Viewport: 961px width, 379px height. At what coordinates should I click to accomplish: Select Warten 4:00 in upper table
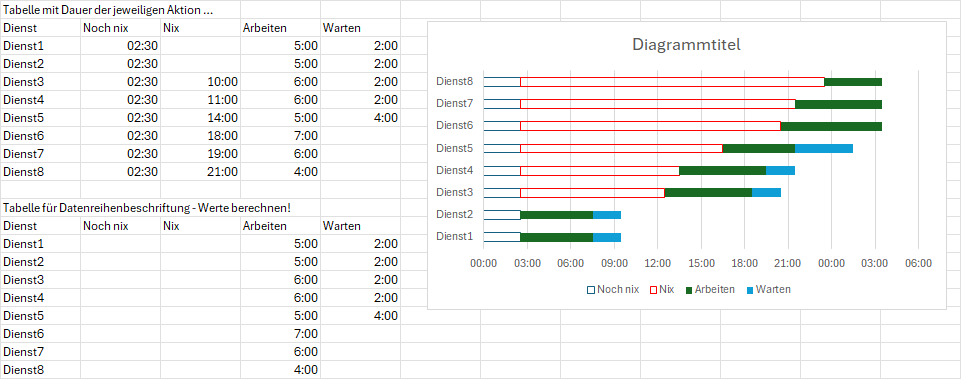(360, 118)
